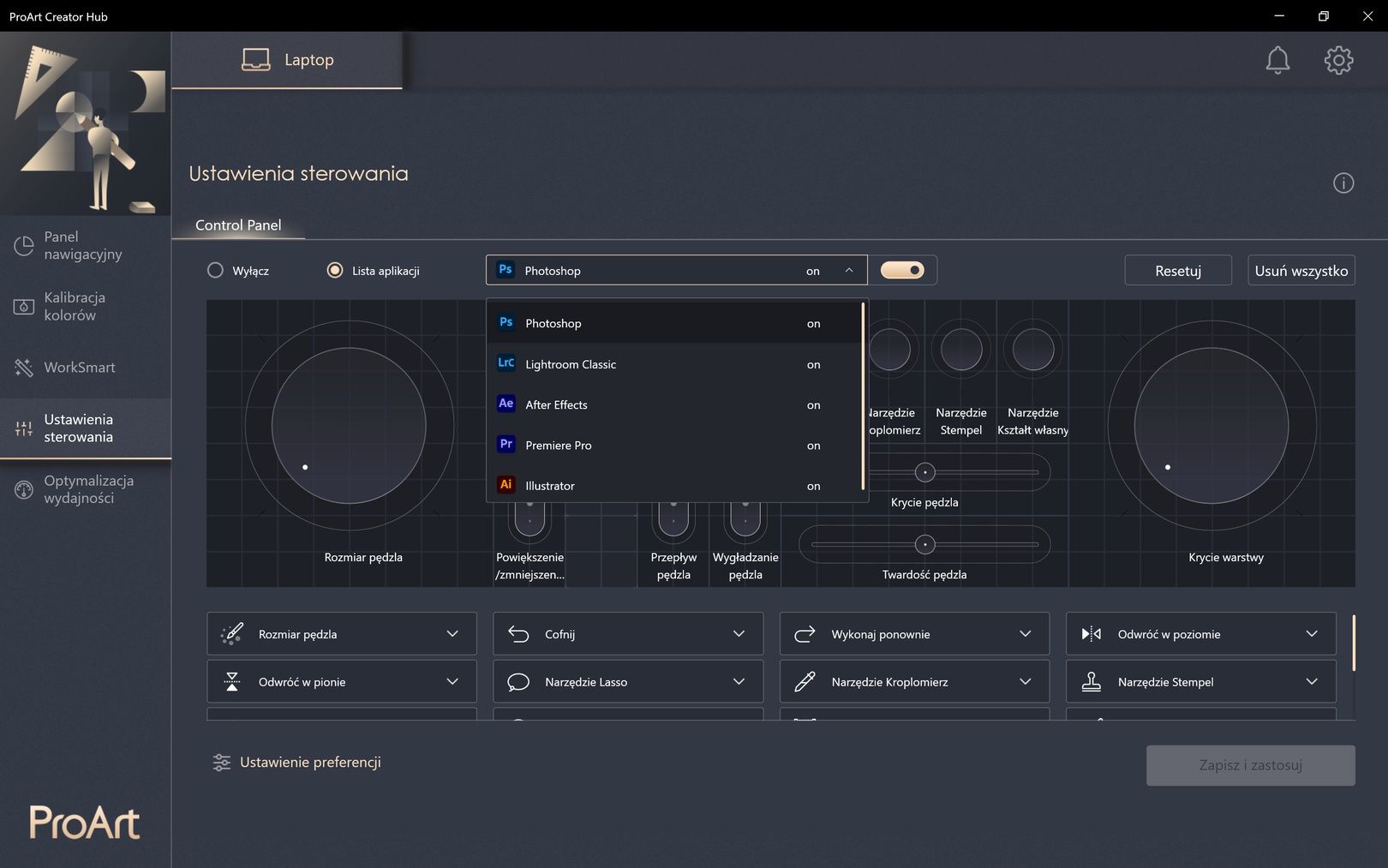Screen dimensions: 1388x868
Task: Expand the Rozmiar pędzla function dropdown
Action: click(452, 634)
